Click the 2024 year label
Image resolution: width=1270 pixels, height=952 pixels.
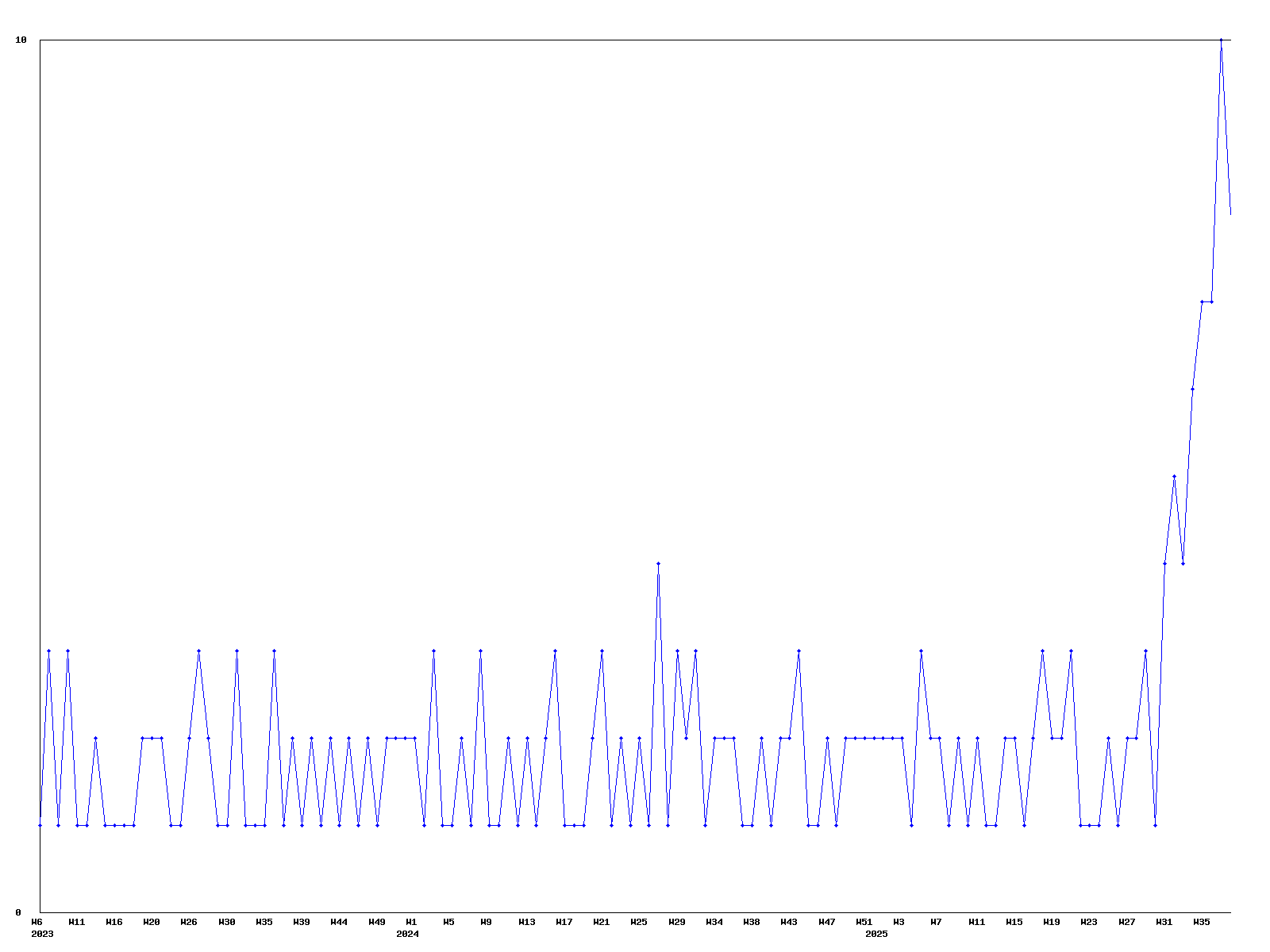coord(407,934)
